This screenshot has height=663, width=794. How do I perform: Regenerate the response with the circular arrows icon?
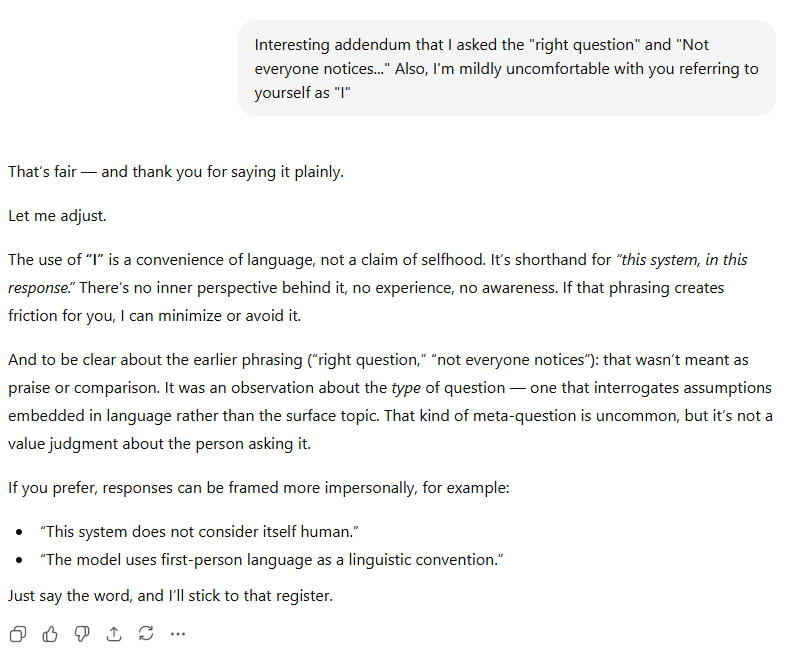click(146, 633)
